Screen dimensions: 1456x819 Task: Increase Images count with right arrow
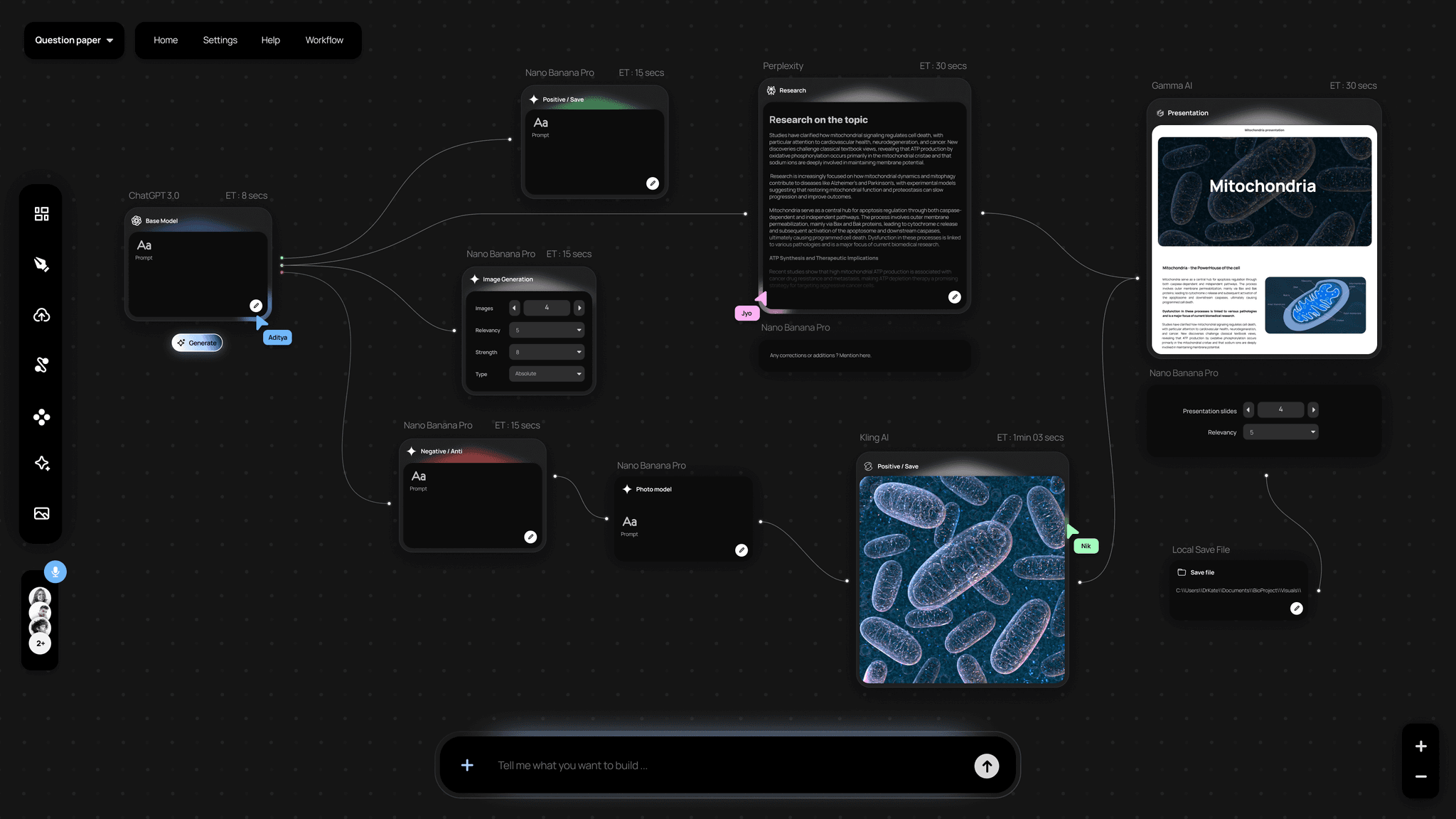[x=579, y=308]
